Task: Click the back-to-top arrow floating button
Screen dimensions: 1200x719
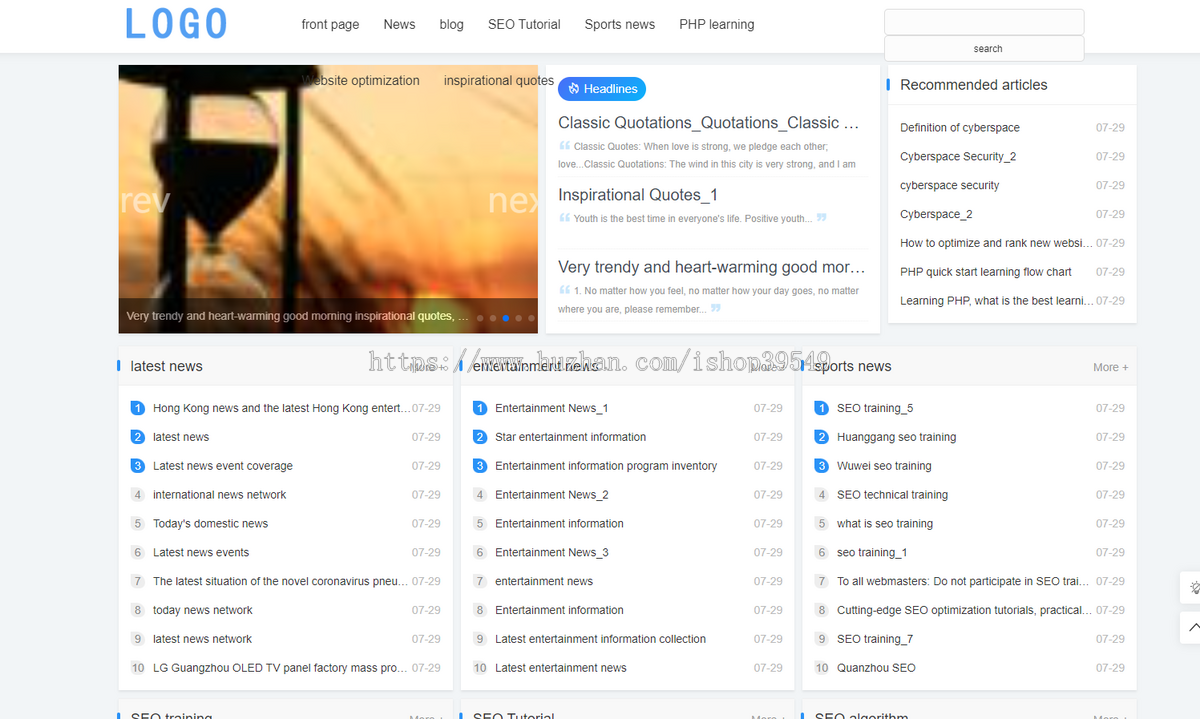Action: click(1192, 628)
